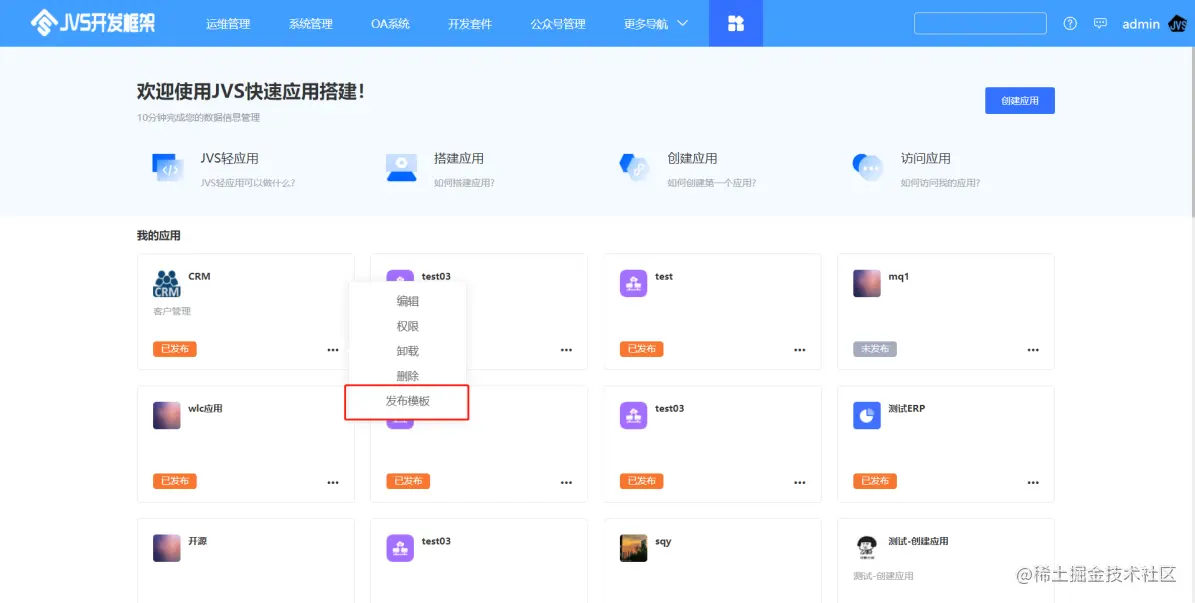
Task: Open the more options dots on mq1 card
Action: coord(1033,350)
